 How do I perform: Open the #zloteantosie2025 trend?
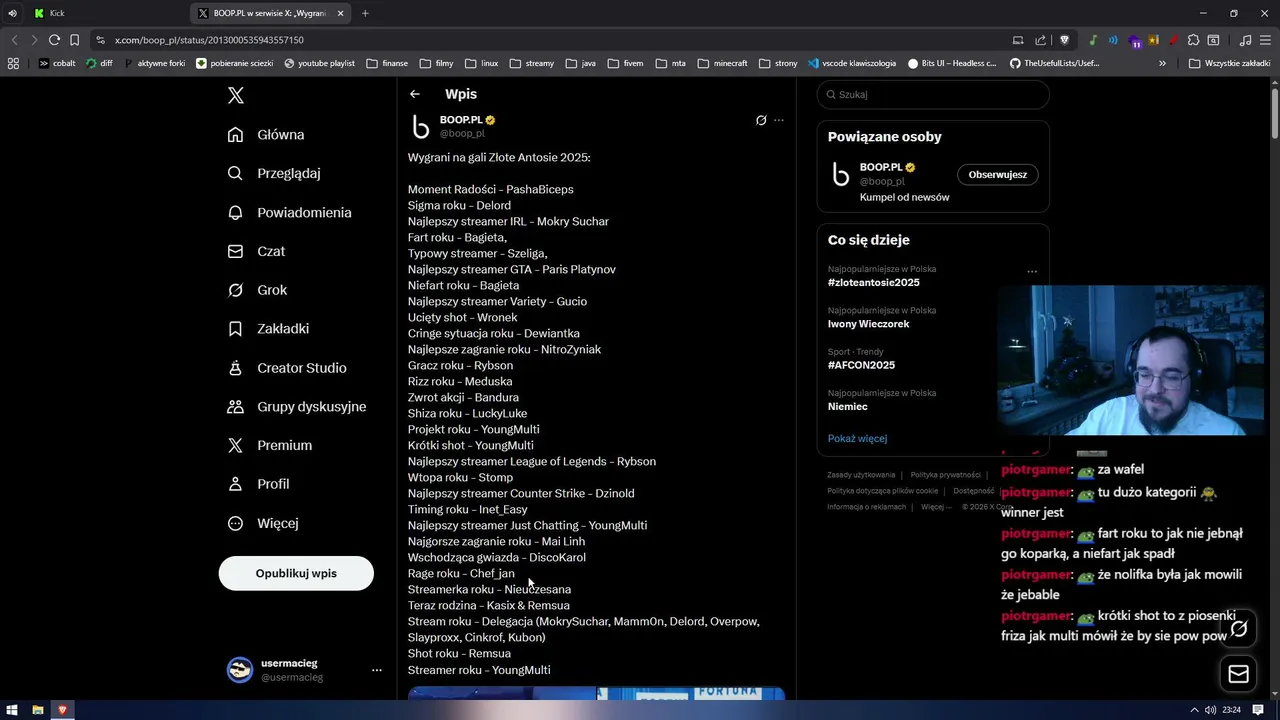(x=874, y=283)
